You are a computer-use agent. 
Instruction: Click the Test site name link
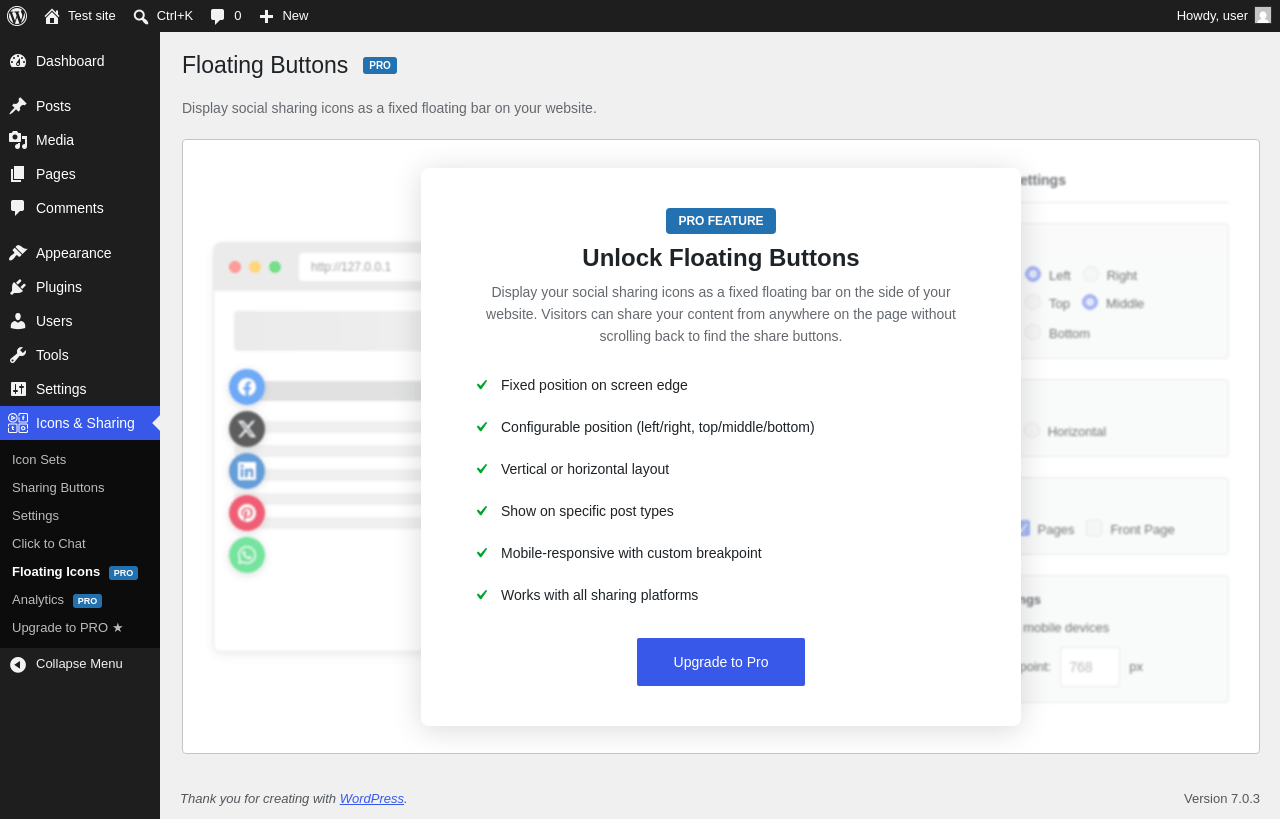point(92,15)
